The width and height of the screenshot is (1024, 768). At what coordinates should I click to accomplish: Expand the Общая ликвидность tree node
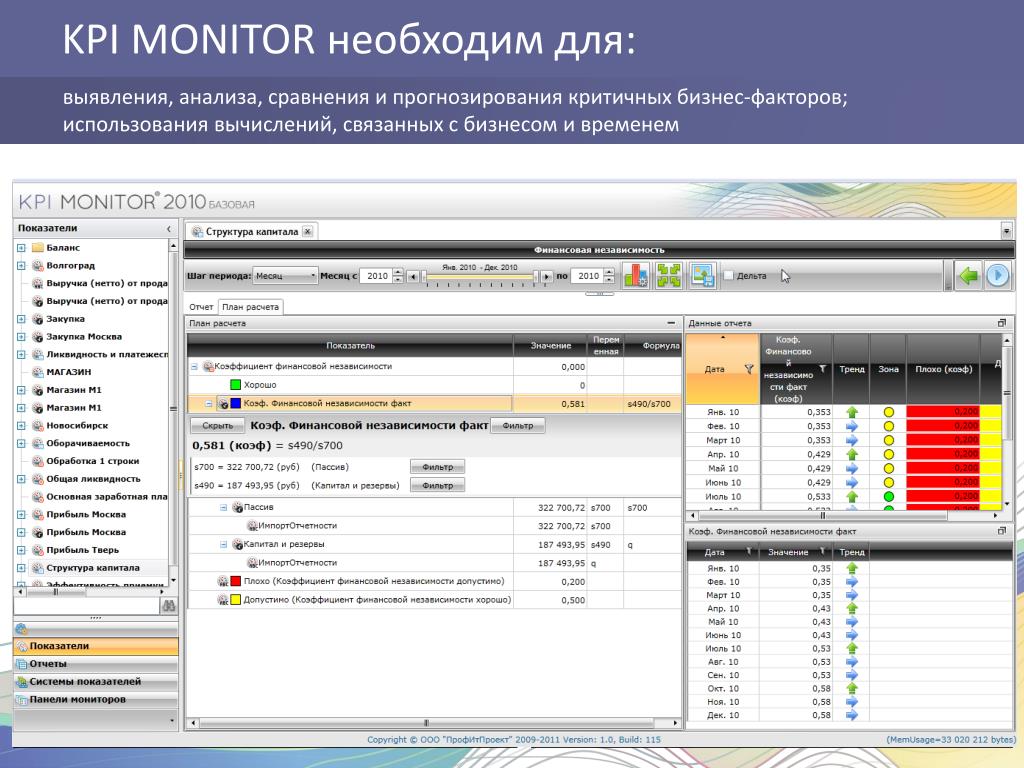pos(21,479)
